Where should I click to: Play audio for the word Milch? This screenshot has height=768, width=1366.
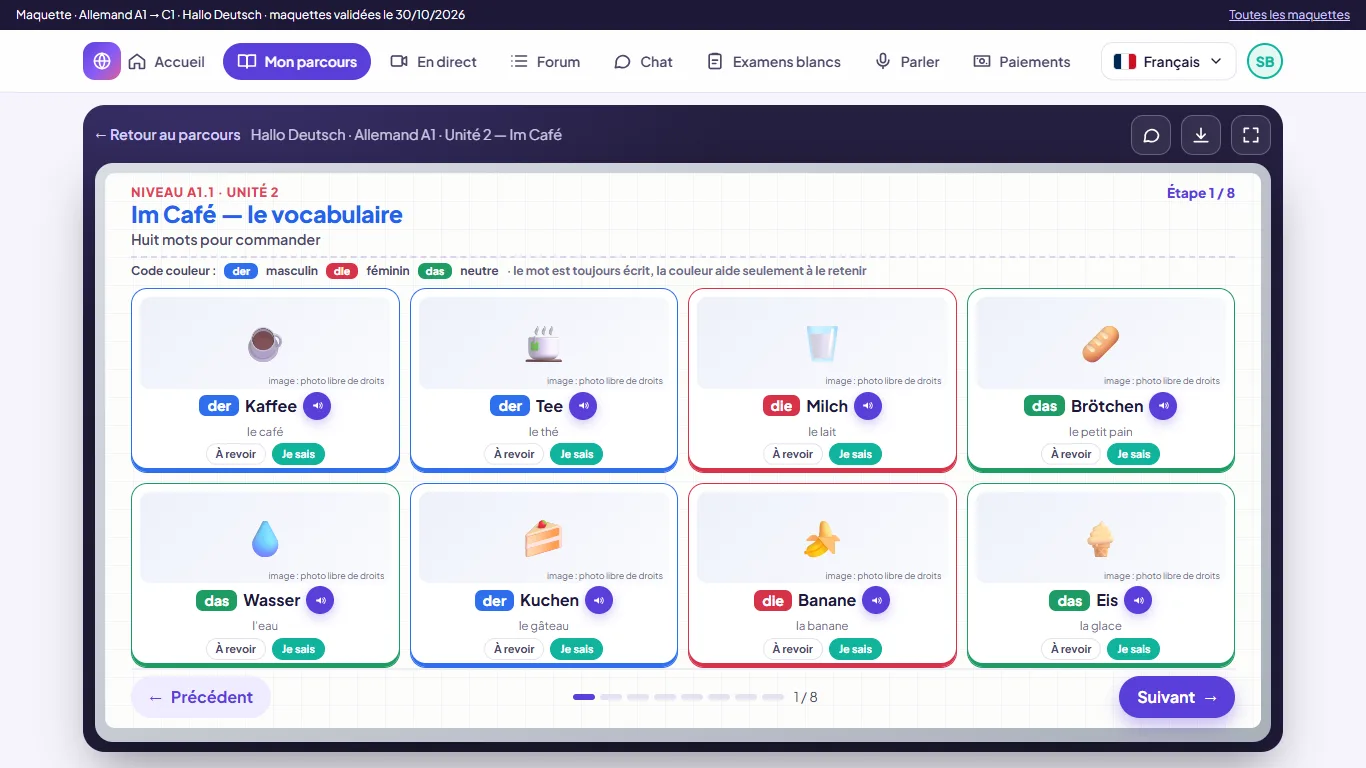pos(868,406)
